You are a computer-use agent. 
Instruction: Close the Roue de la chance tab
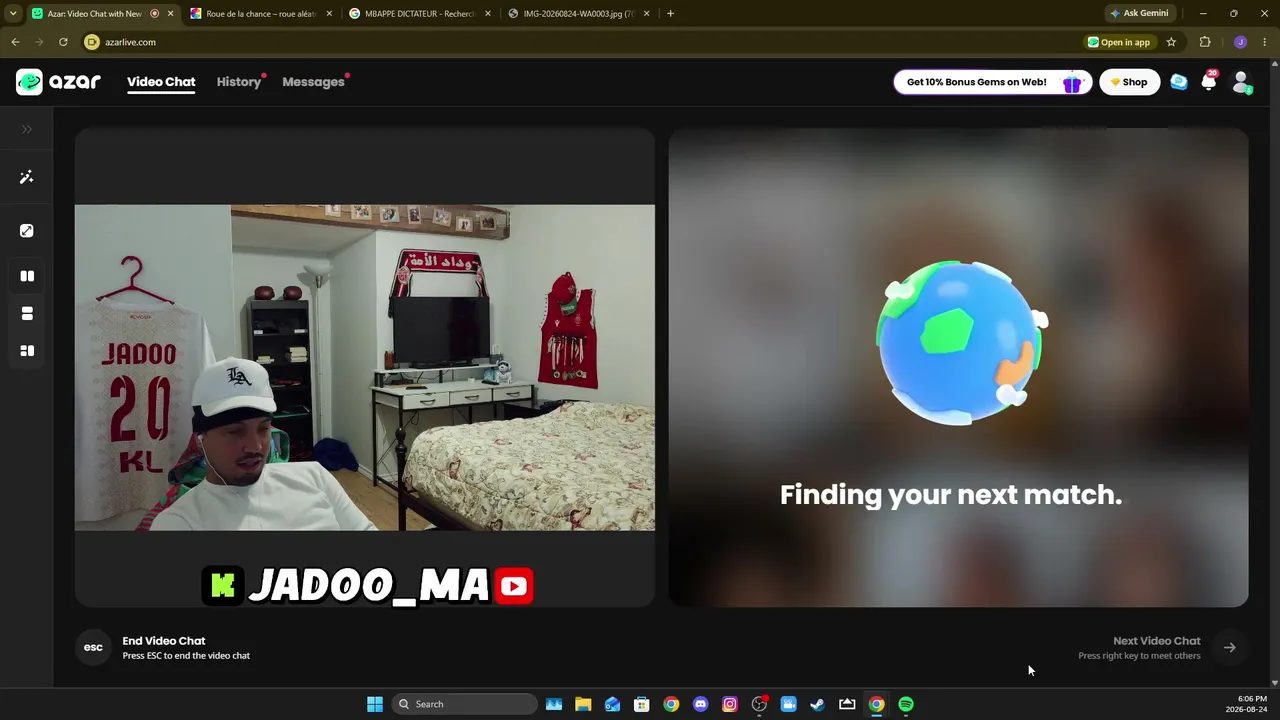329,14
